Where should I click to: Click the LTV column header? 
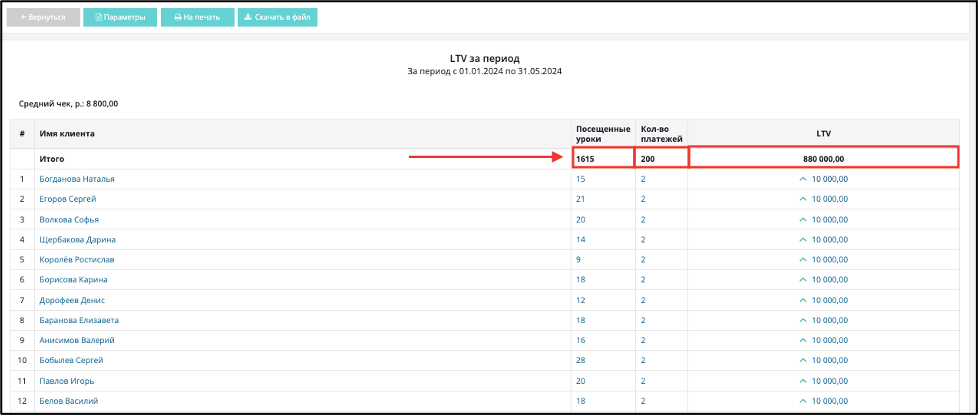tap(823, 134)
